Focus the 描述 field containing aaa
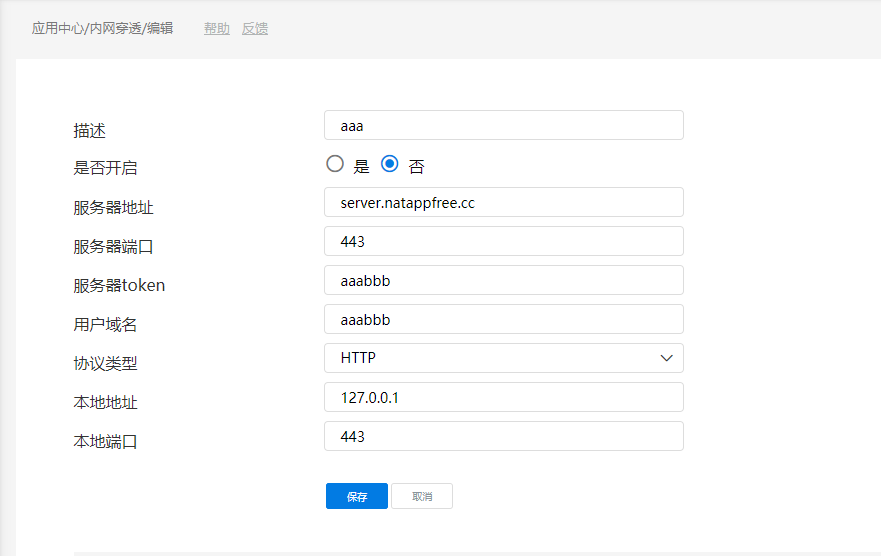881x556 pixels. coord(503,125)
